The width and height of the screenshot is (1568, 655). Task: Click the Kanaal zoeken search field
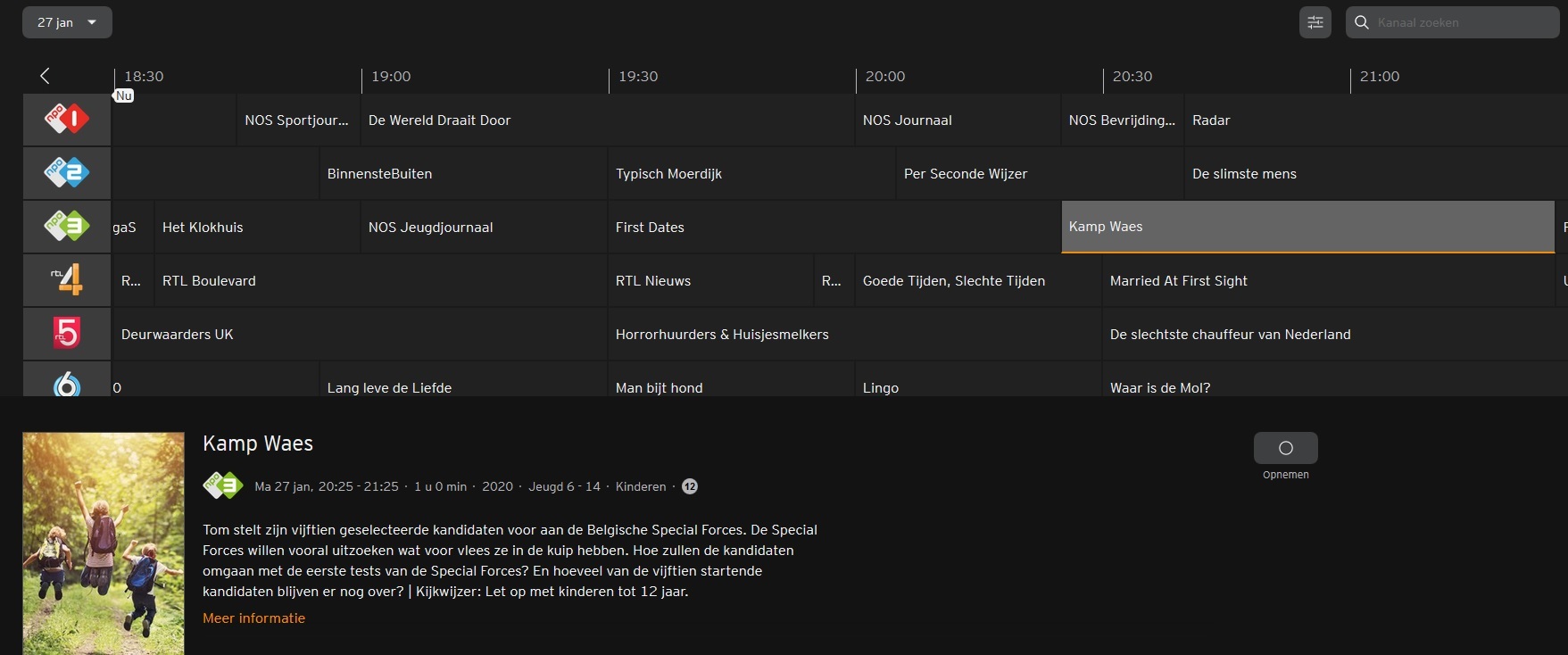[1452, 22]
